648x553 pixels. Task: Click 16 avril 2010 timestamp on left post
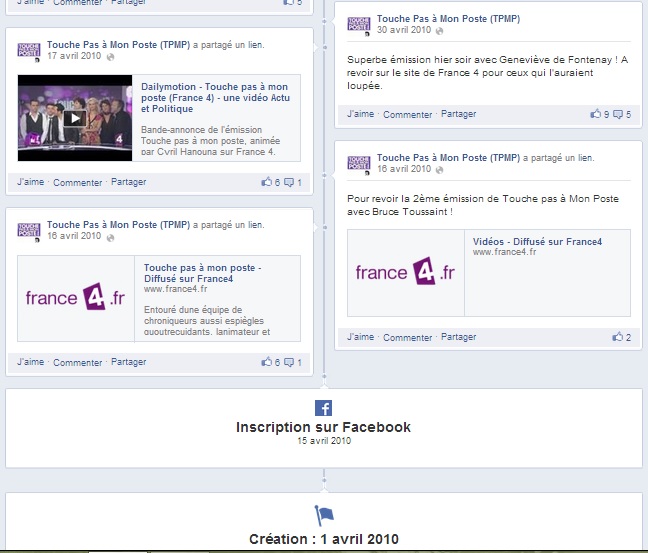tap(74, 236)
